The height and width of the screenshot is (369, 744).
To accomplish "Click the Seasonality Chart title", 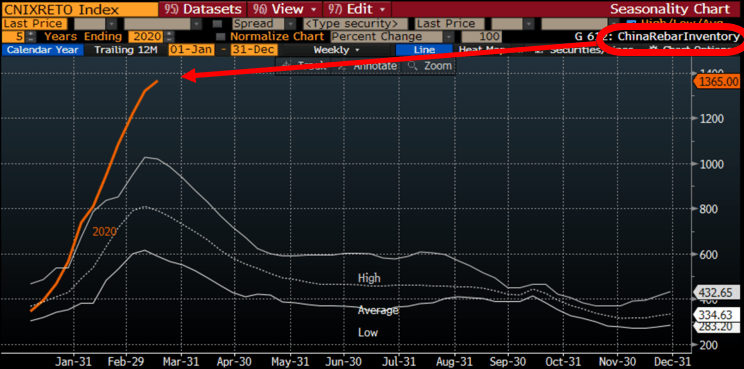I will click(x=670, y=9).
